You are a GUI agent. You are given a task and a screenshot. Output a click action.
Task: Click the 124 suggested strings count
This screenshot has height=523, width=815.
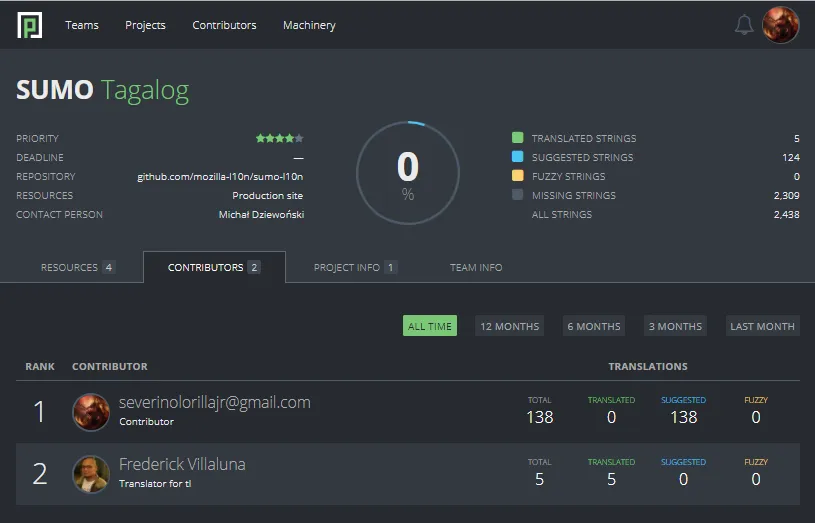(791, 157)
